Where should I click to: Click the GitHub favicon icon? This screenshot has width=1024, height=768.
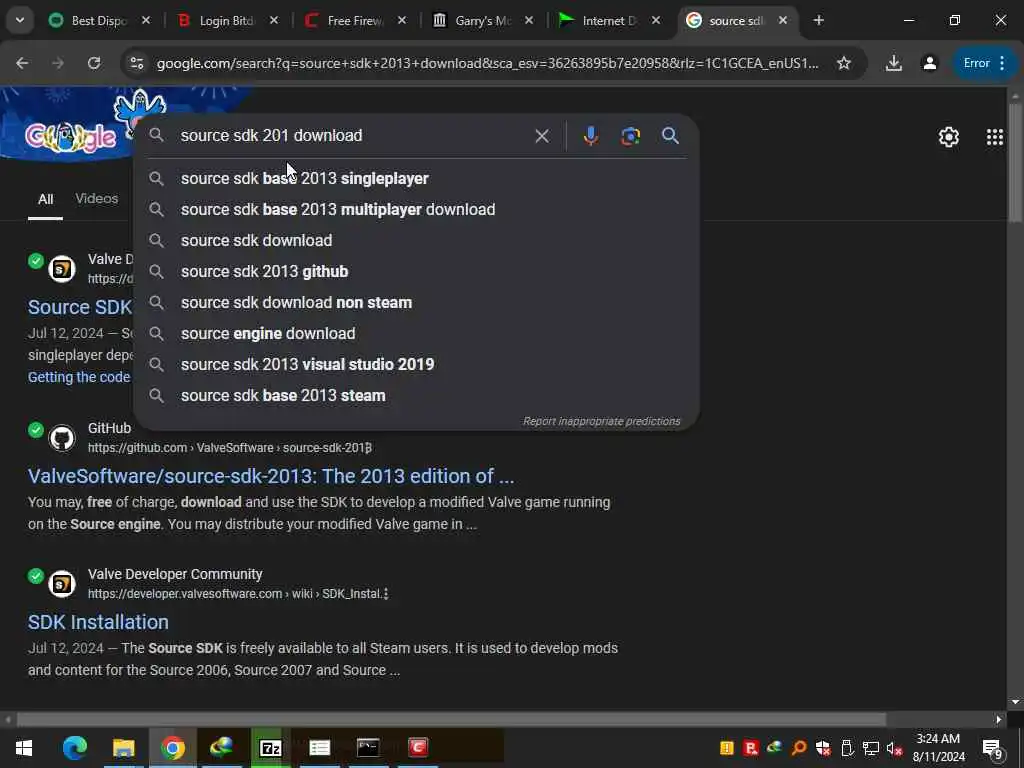(x=62, y=438)
